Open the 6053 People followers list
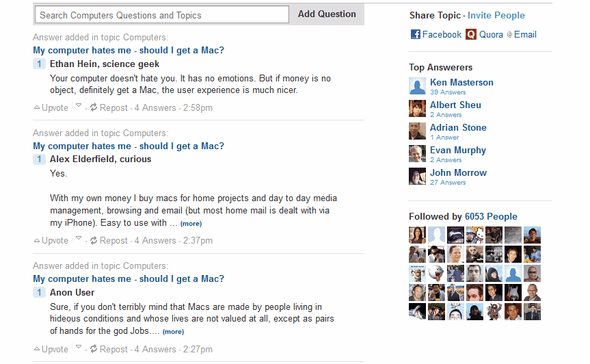 pos(491,217)
